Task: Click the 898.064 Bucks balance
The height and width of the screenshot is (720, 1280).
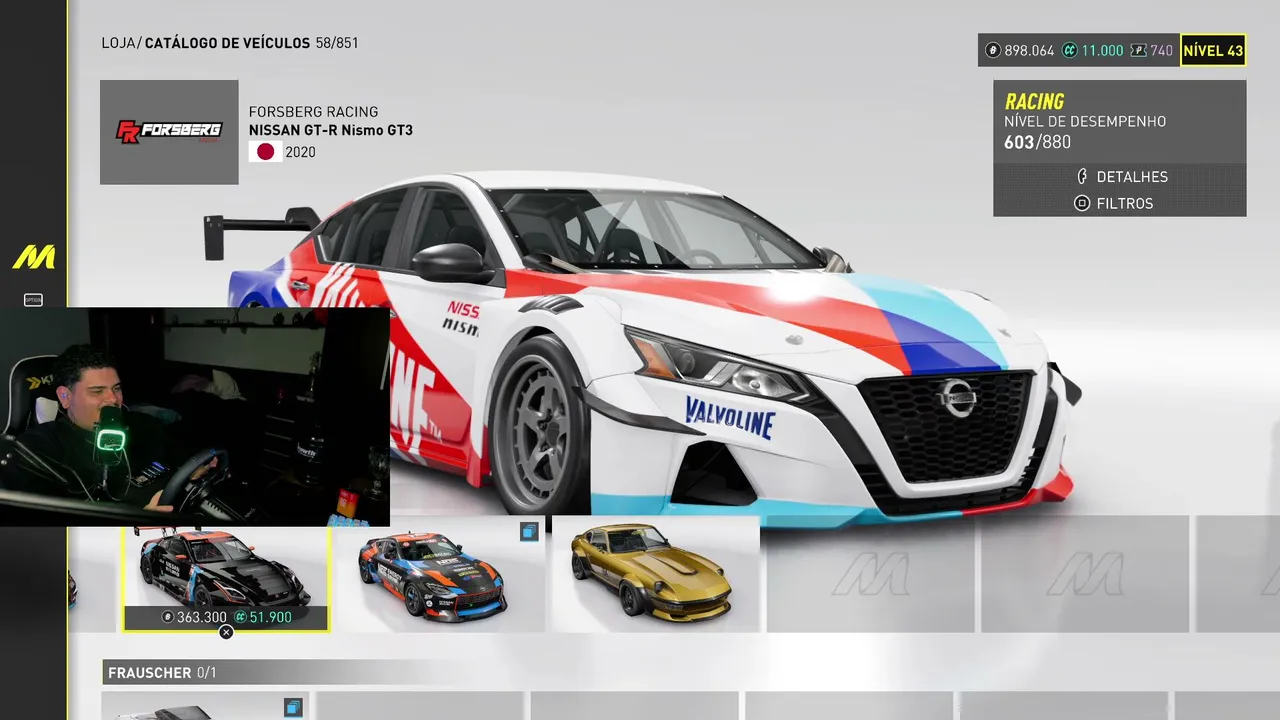Action: [1029, 50]
